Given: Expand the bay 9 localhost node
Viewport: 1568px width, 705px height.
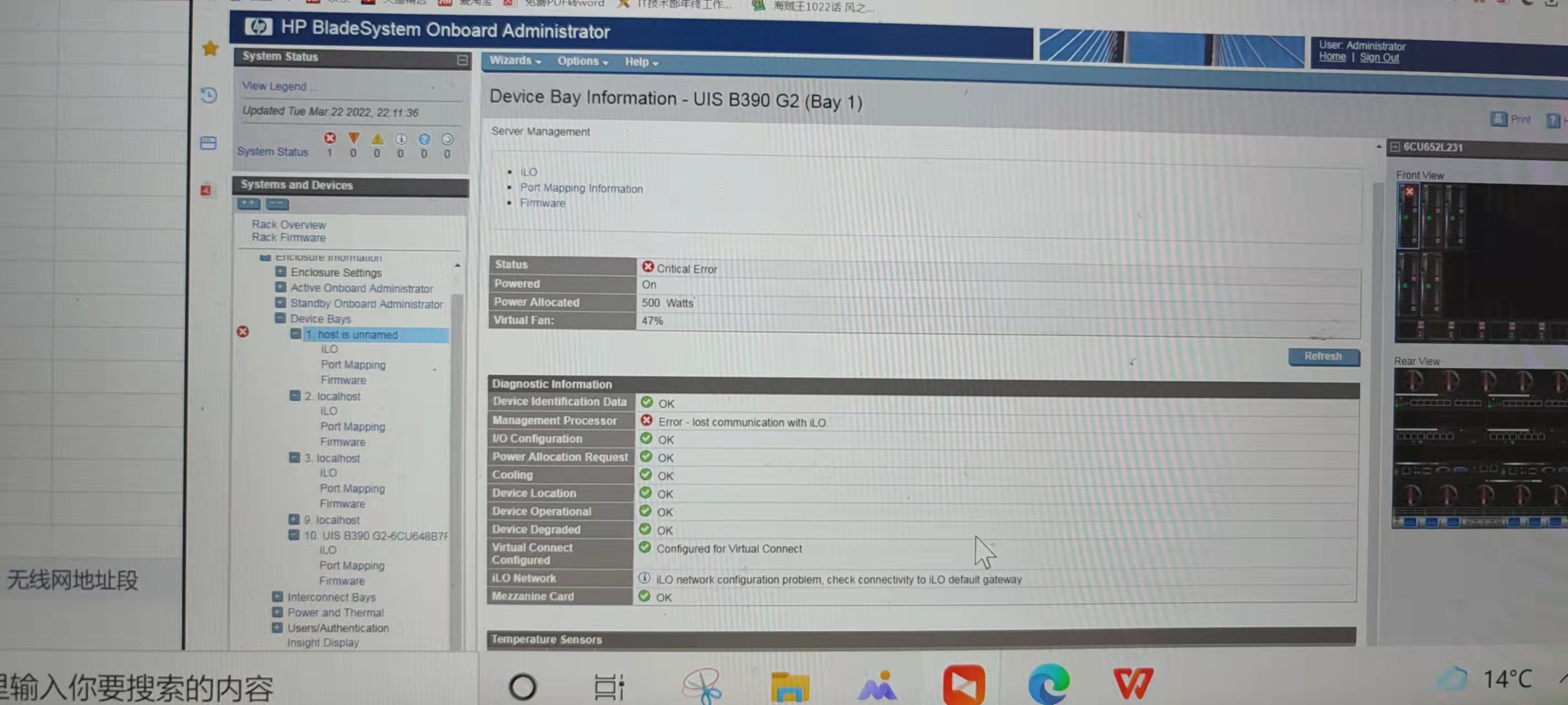Looking at the screenshot, I should pyautogui.click(x=293, y=519).
